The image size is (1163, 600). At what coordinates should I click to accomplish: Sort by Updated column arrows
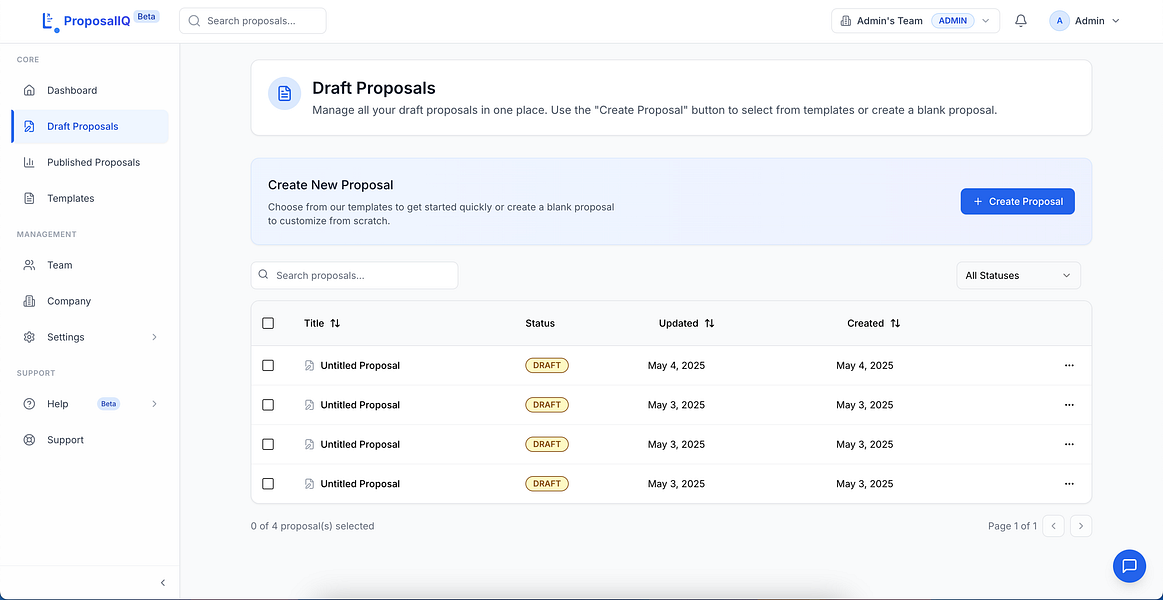tap(709, 324)
